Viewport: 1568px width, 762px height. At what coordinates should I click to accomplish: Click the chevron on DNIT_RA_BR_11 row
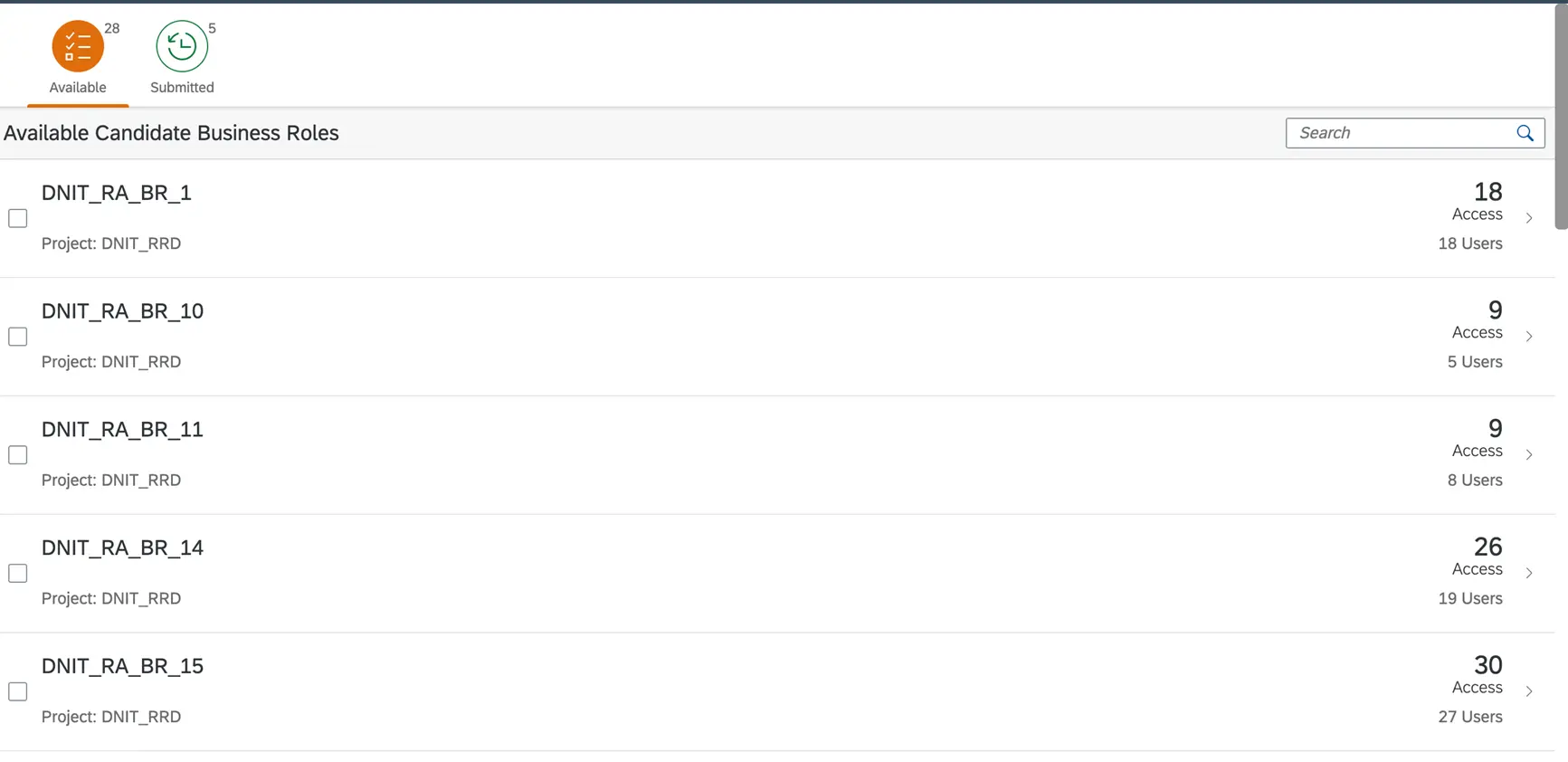1529,455
